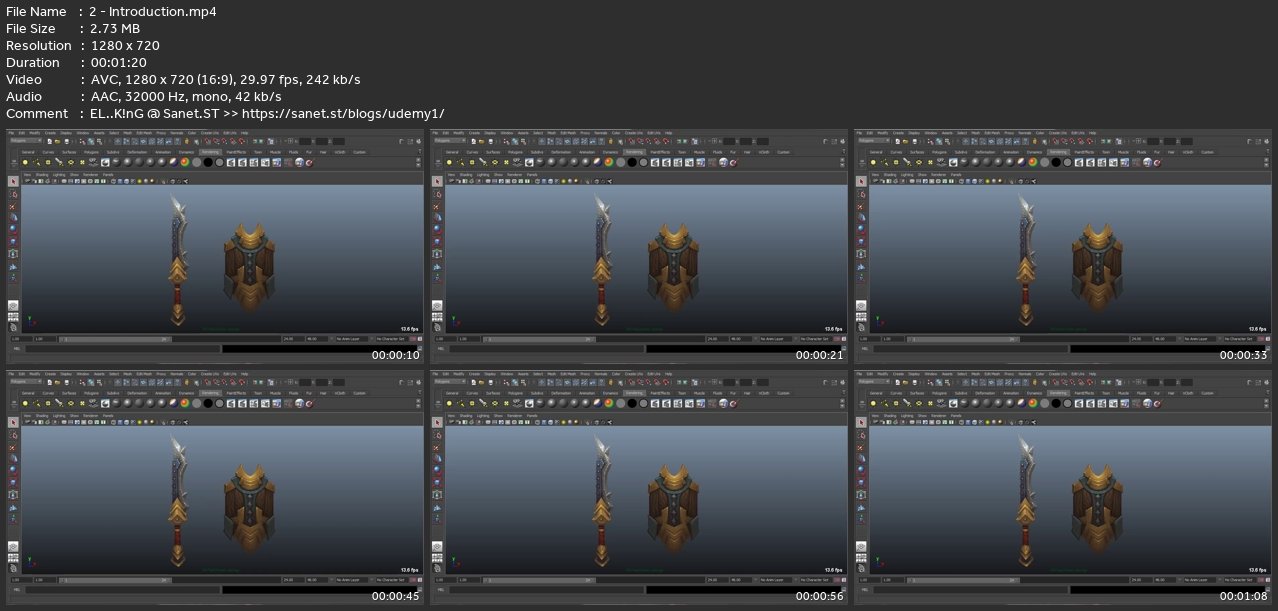Select the Rendering shelf tab in the 00:00:33 frame
Viewport: 1278px width, 611px height.
(1060, 152)
